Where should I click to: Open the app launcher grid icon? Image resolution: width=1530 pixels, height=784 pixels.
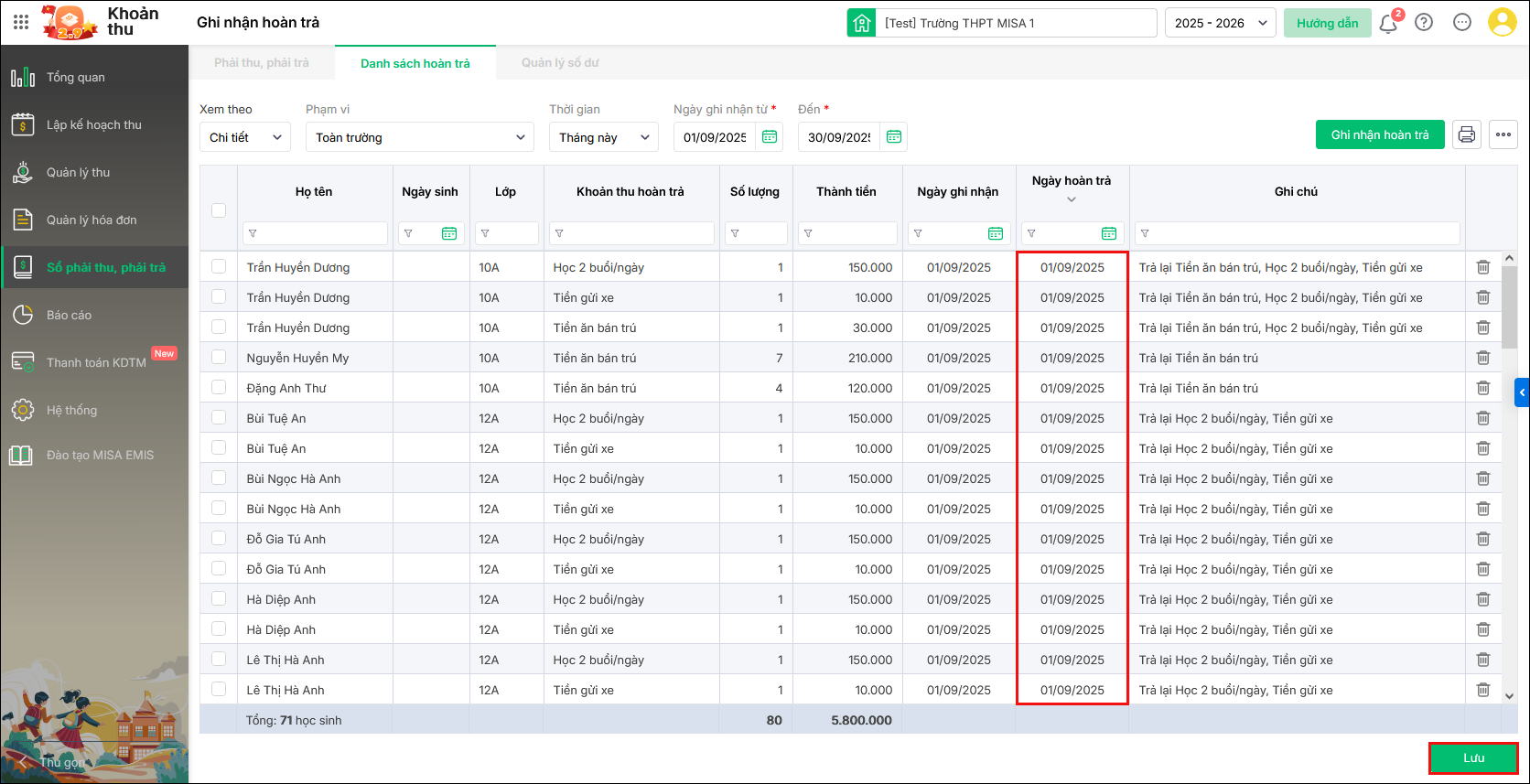[x=21, y=22]
